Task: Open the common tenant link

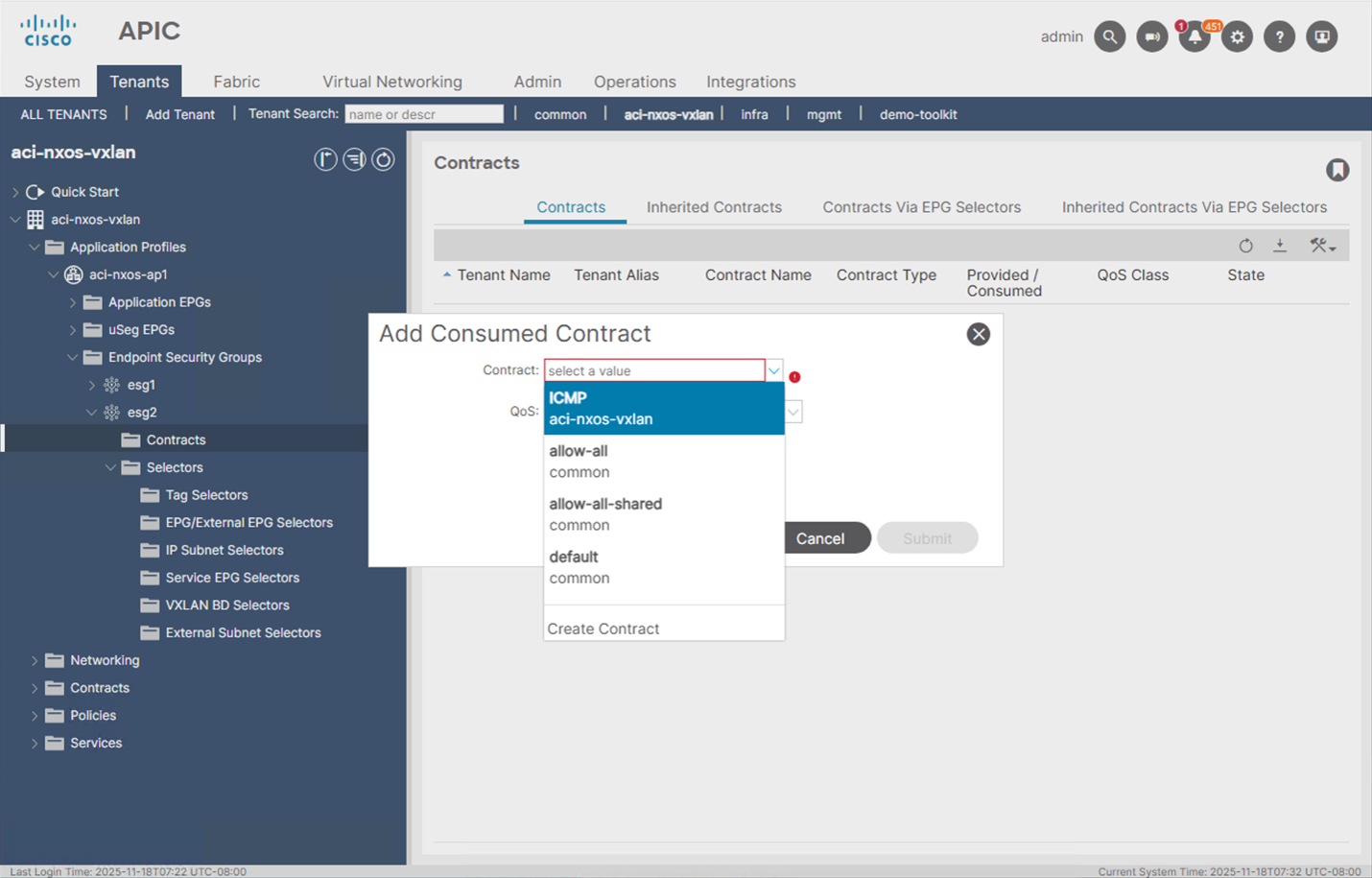Action: [x=560, y=114]
